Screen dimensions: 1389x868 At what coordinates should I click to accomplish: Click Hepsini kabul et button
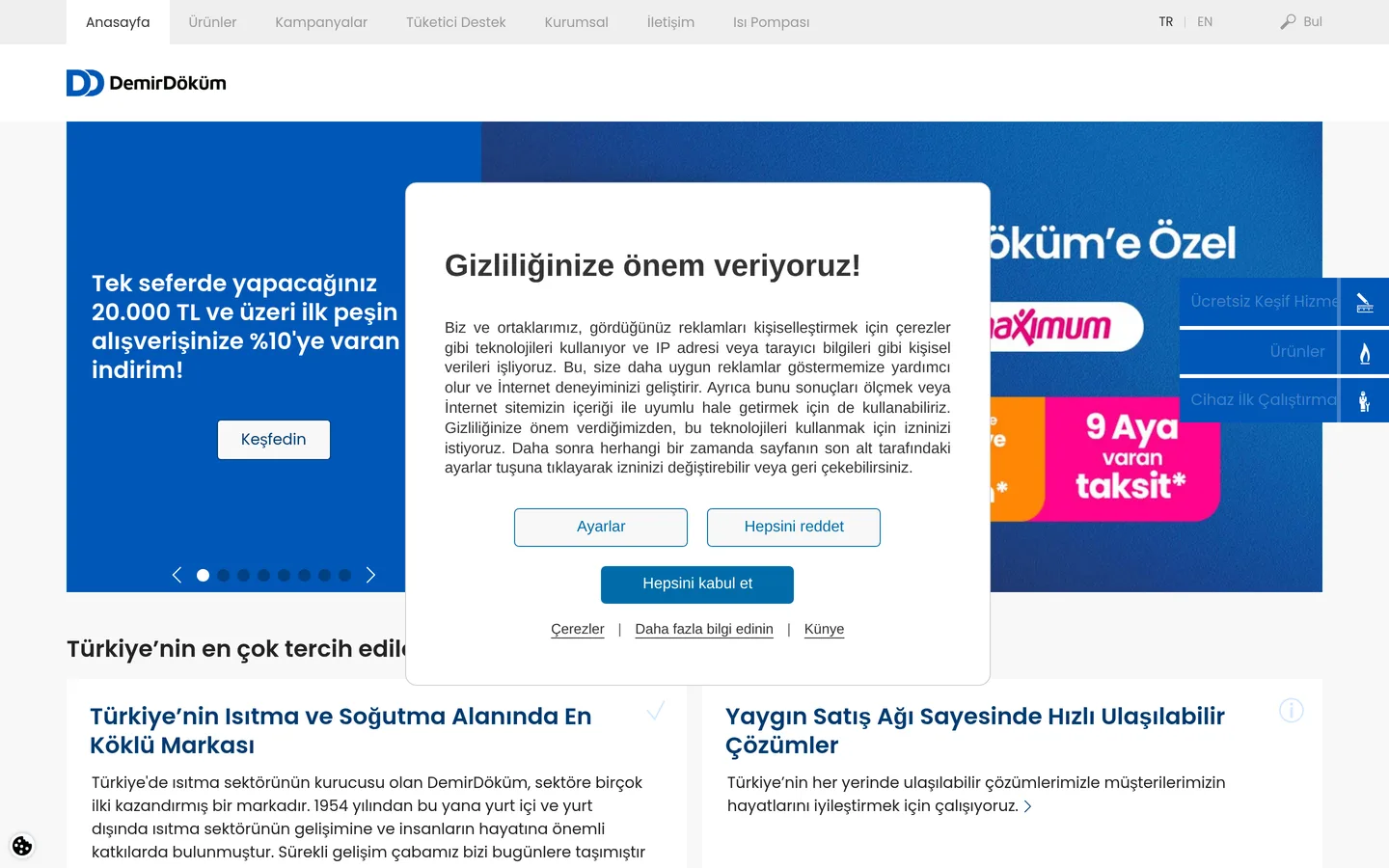pyautogui.click(x=697, y=584)
